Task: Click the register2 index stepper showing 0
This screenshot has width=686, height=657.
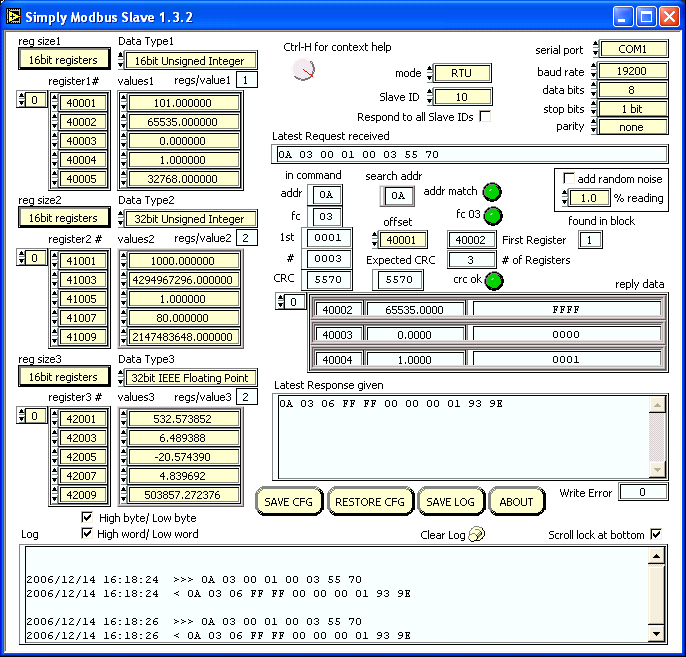Action: (x=32, y=258)
